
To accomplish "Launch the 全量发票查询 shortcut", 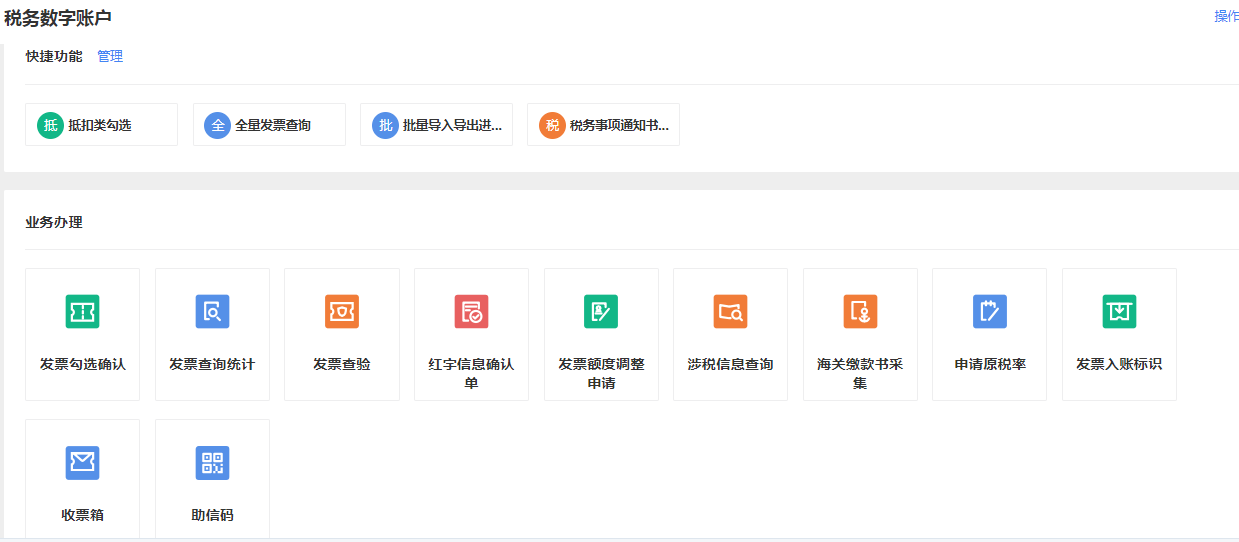I will click(269, 125).
